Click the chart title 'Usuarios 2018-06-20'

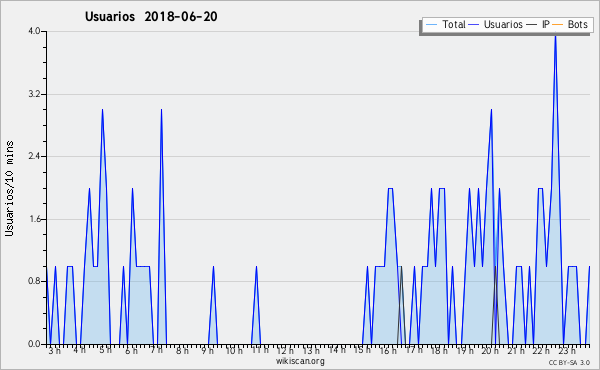(x=151, y=16)
